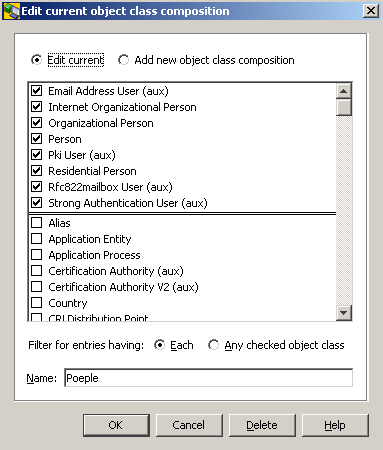Click the Delete button
Image resolution: width=383 pixels, height=450 pixels.
(262, 425)
